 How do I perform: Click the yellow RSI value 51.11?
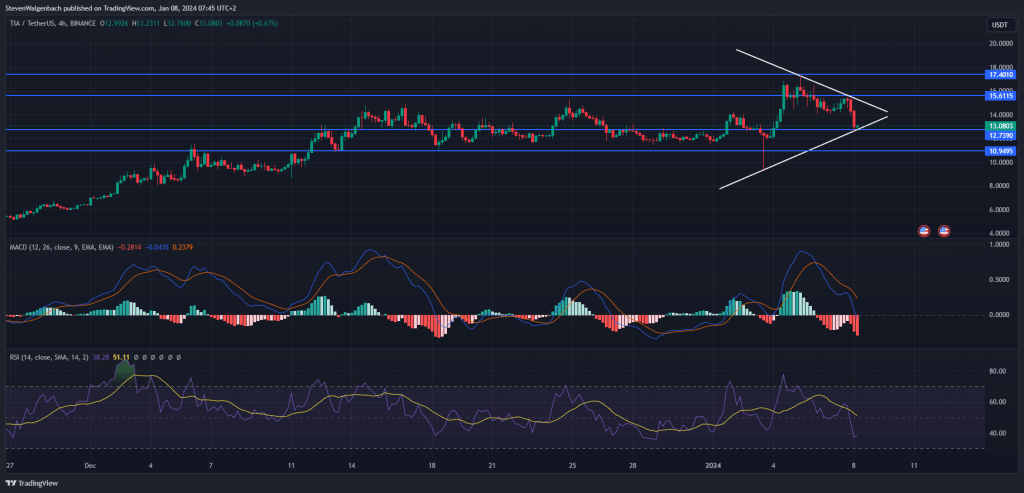pyautogui.click(x=120, y=356)
